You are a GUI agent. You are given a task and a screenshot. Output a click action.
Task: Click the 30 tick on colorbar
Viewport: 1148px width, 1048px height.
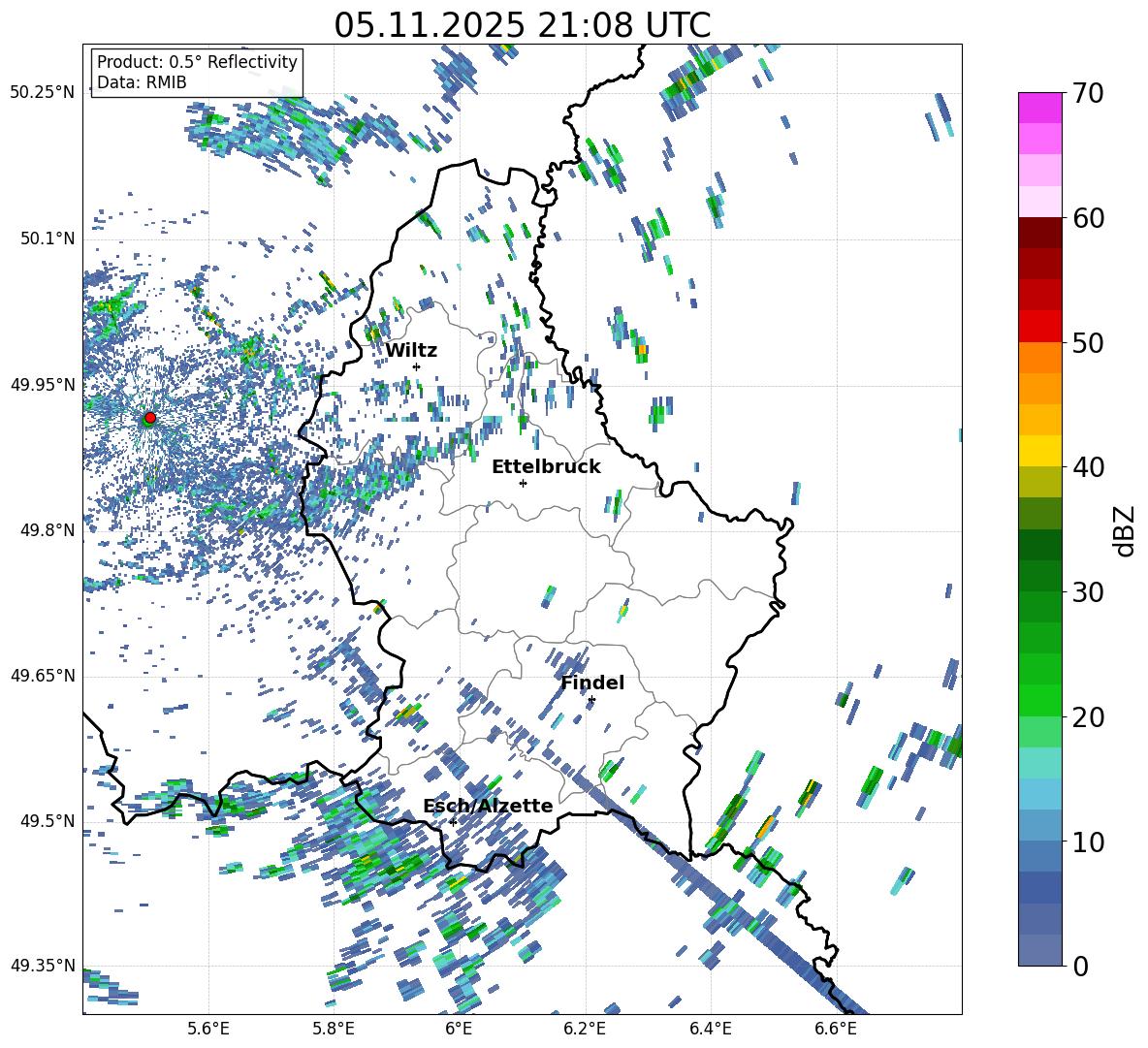[1088, 592]
